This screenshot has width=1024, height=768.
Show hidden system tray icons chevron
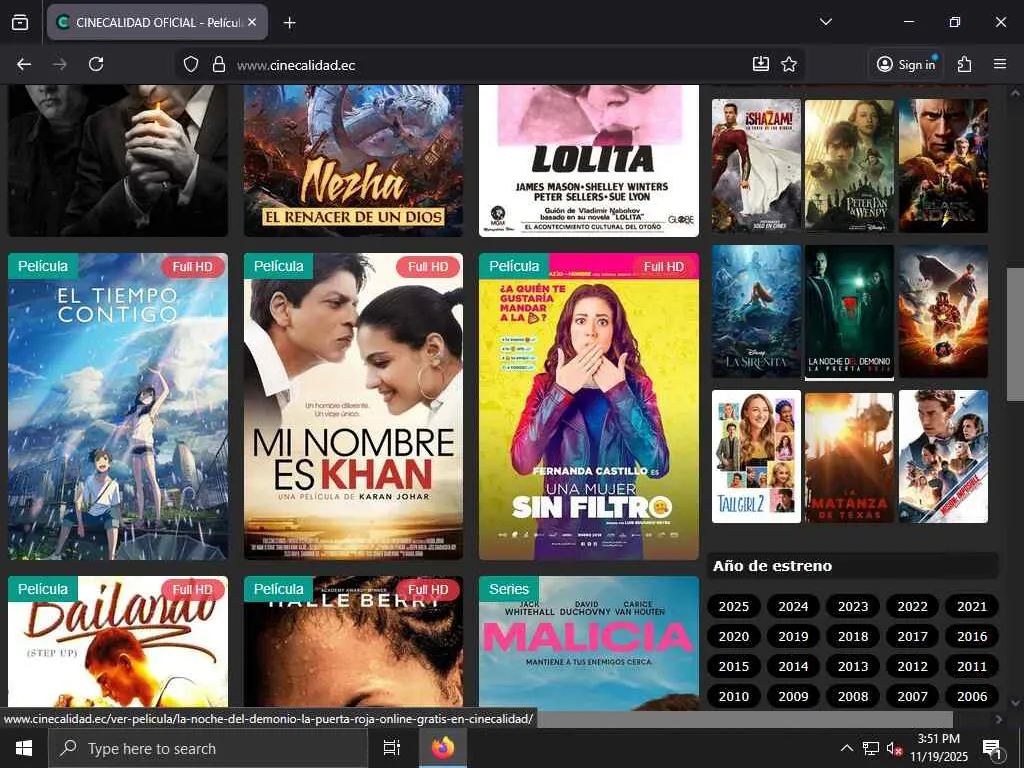846,748
